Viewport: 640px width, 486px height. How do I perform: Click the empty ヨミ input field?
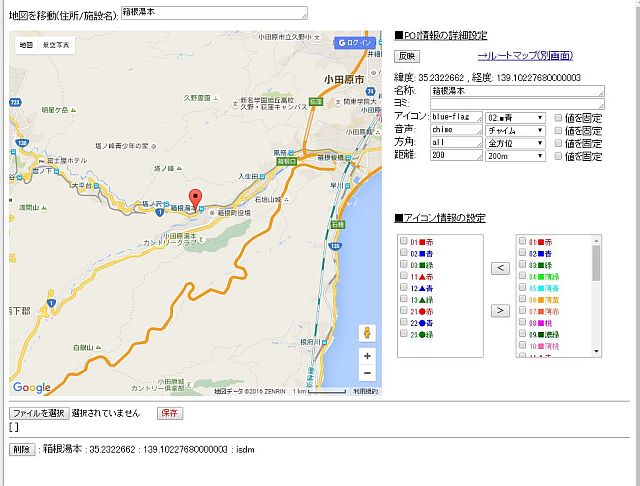tap(517, 104)
